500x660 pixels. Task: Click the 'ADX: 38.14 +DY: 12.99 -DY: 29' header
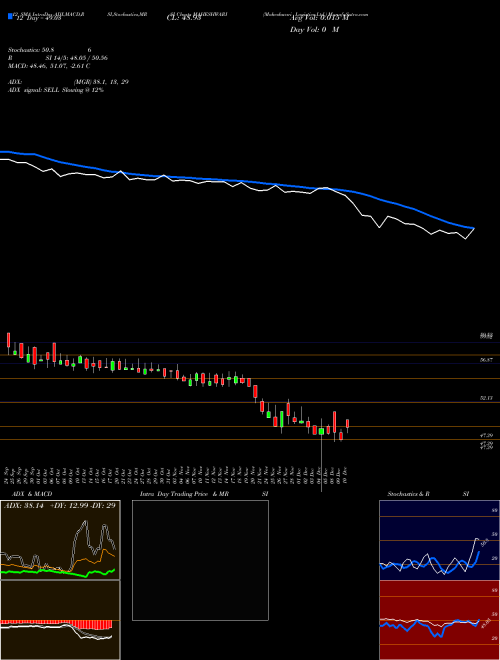point(60,506)
